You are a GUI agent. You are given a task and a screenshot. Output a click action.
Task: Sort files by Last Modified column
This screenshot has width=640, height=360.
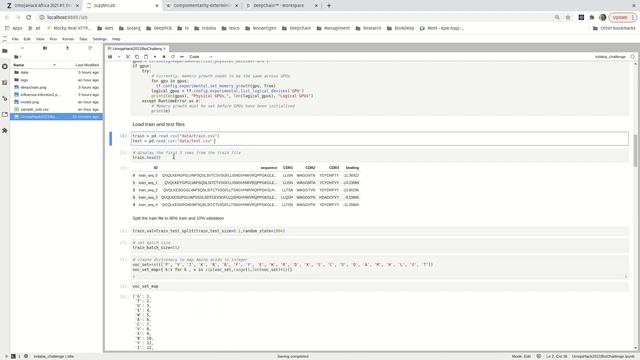point(87,65)
